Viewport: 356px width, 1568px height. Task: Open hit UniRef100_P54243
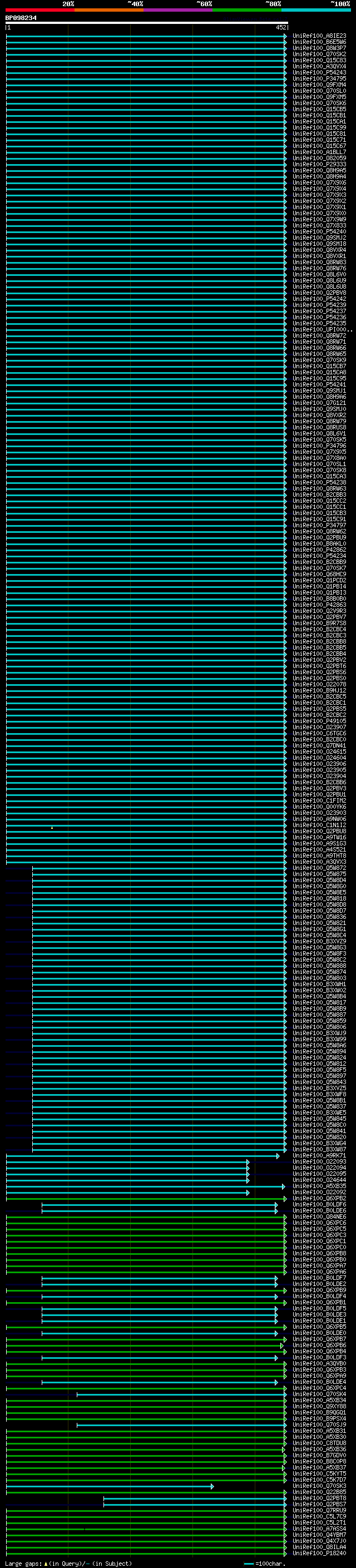[319, 72]
